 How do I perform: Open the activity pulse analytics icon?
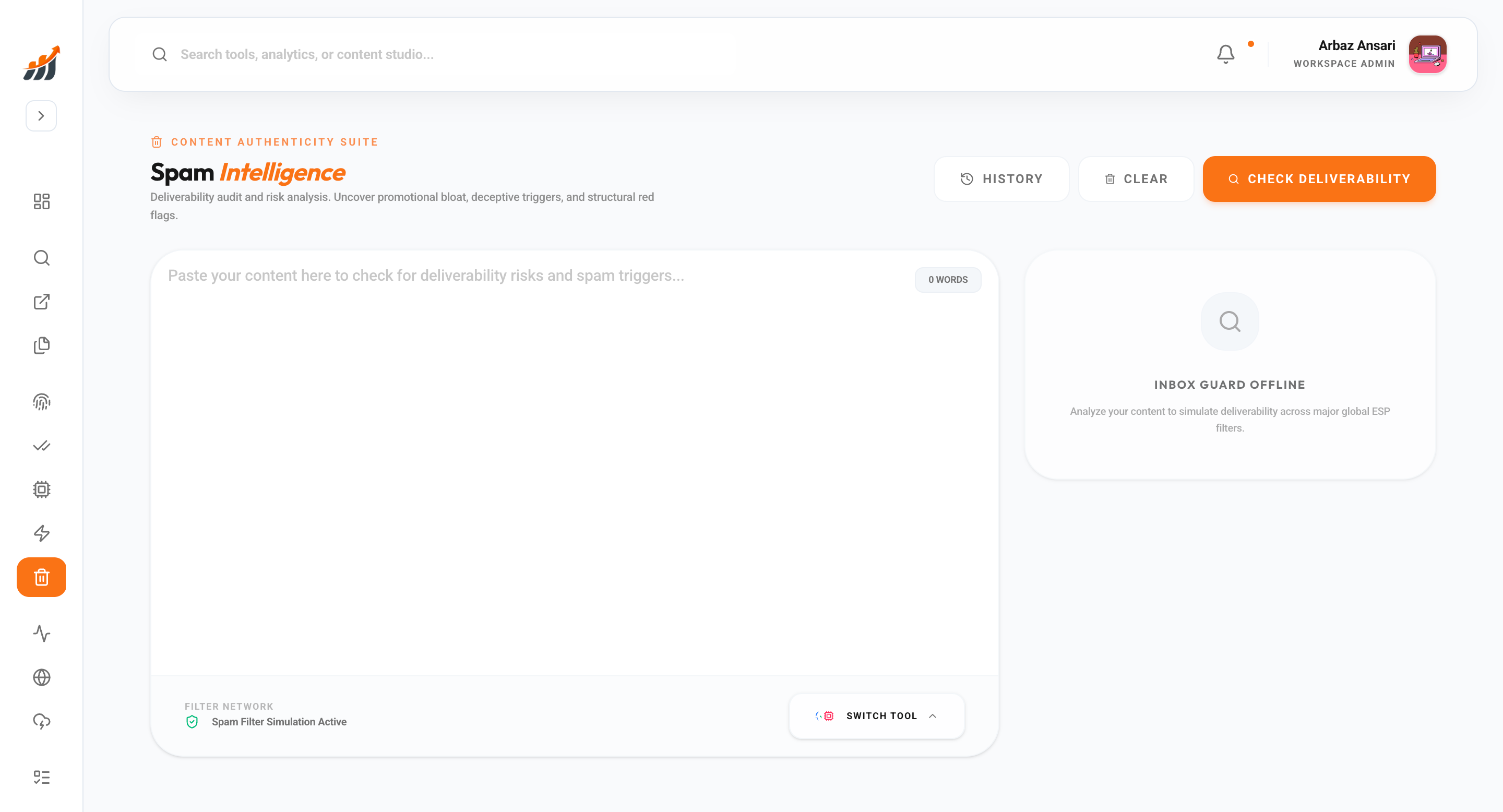click(x=41, y=634)
